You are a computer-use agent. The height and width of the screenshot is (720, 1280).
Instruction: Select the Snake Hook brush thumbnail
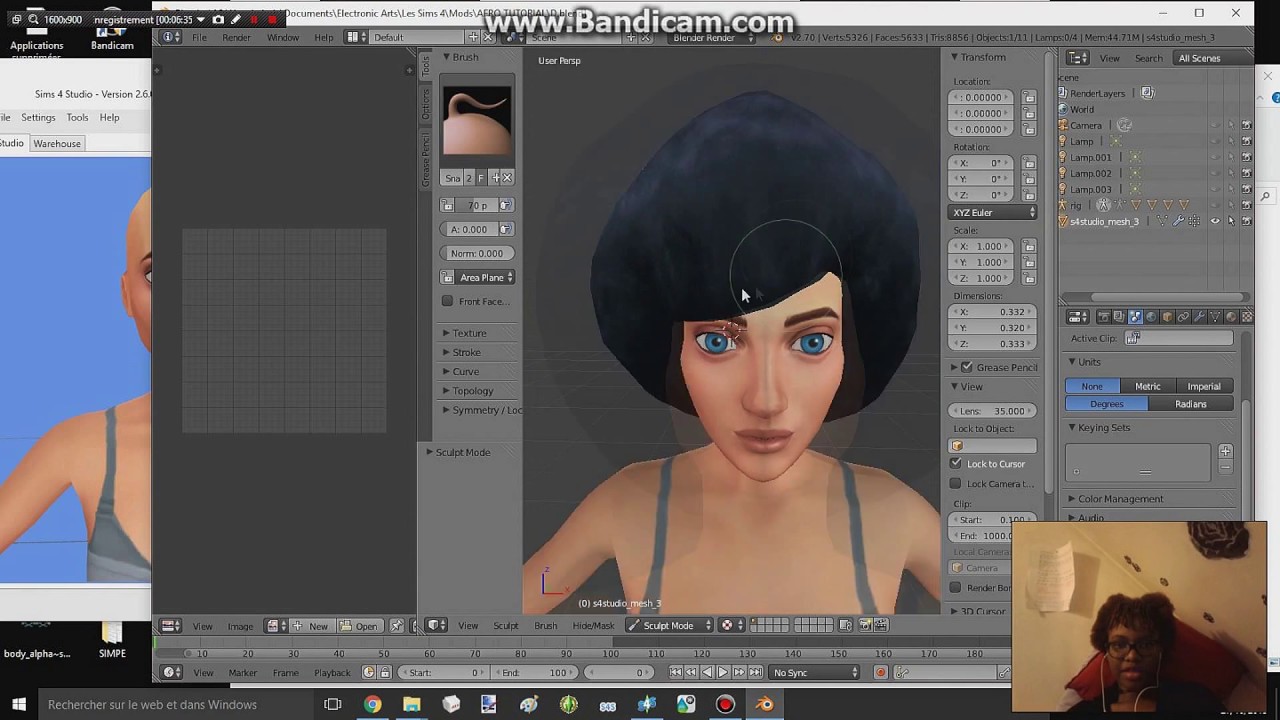(x=477, y=121)
